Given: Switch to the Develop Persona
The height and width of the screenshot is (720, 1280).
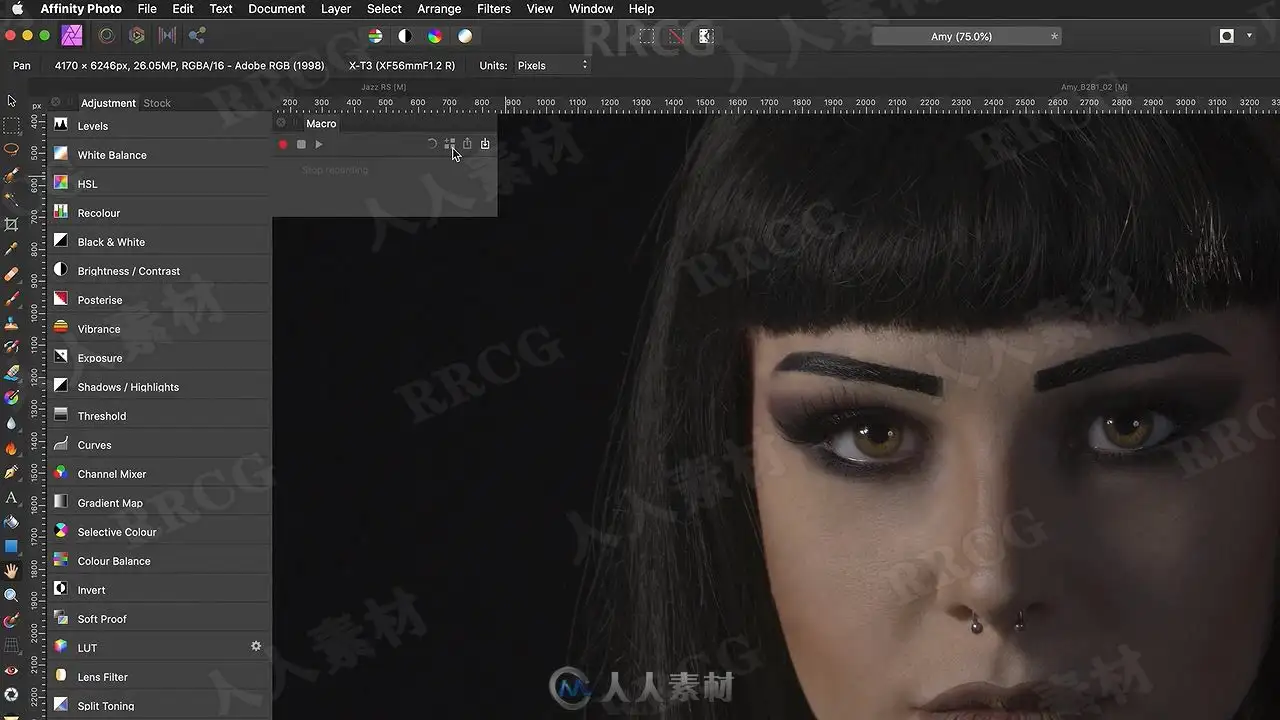Looking at the screenshot, I should [x=137, y=36].
